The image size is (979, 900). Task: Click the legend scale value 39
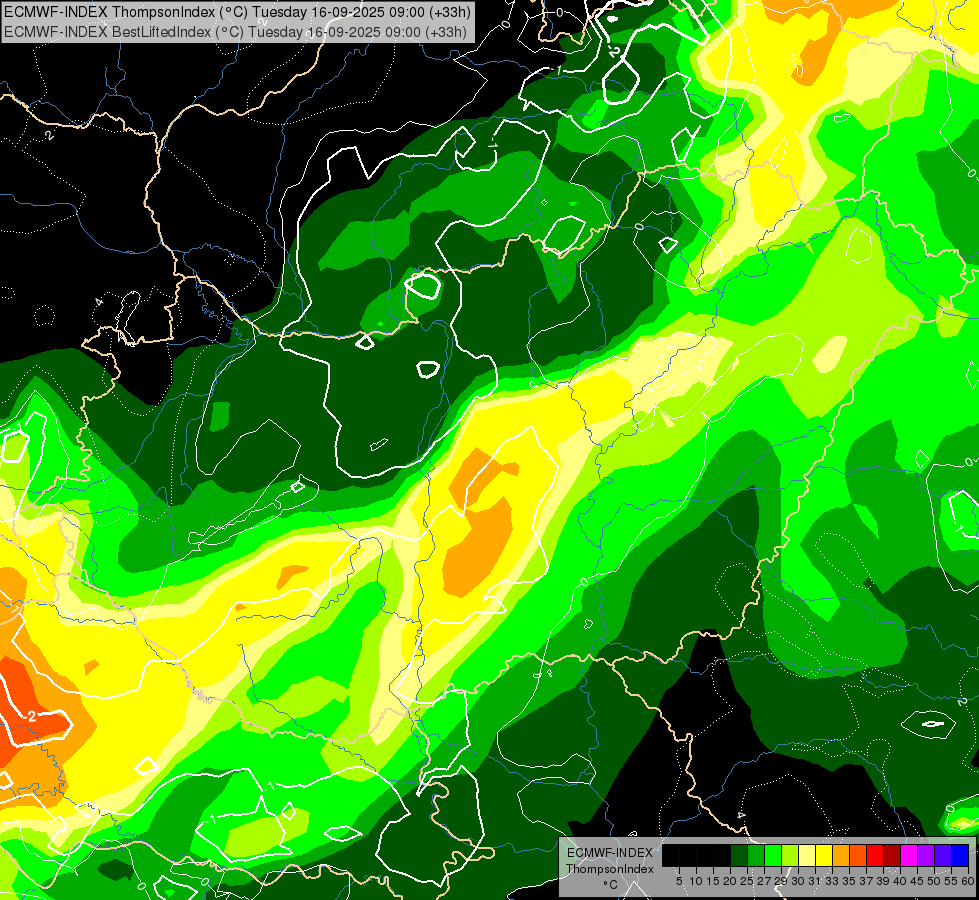click(883, 881)
